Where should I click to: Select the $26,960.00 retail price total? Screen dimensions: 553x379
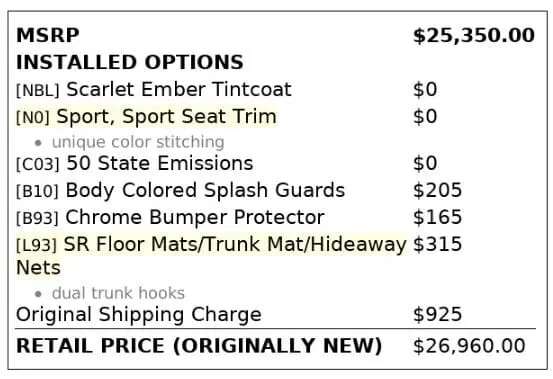click(469, 346)
